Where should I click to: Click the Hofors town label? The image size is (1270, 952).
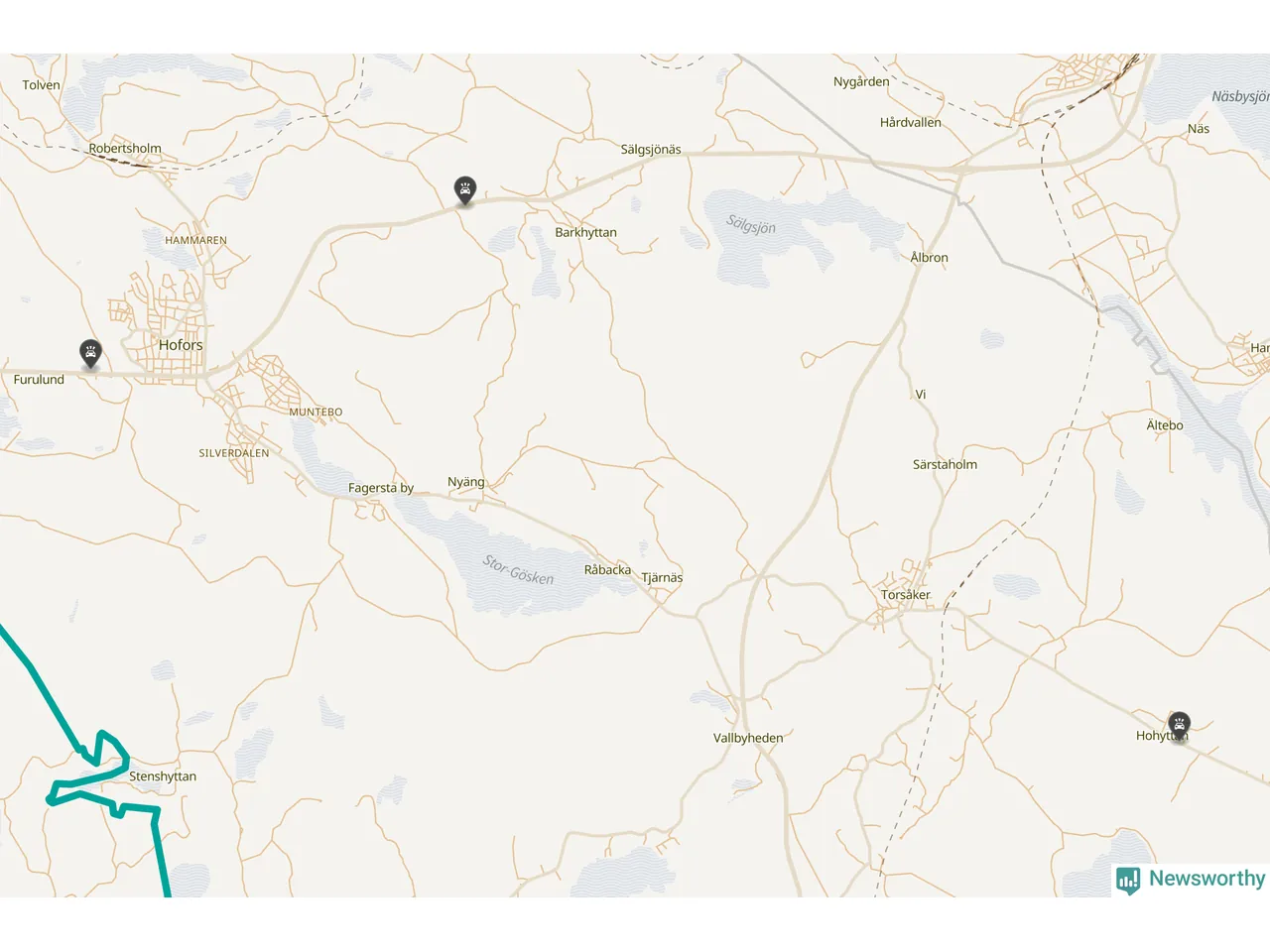tap(181, 345)
